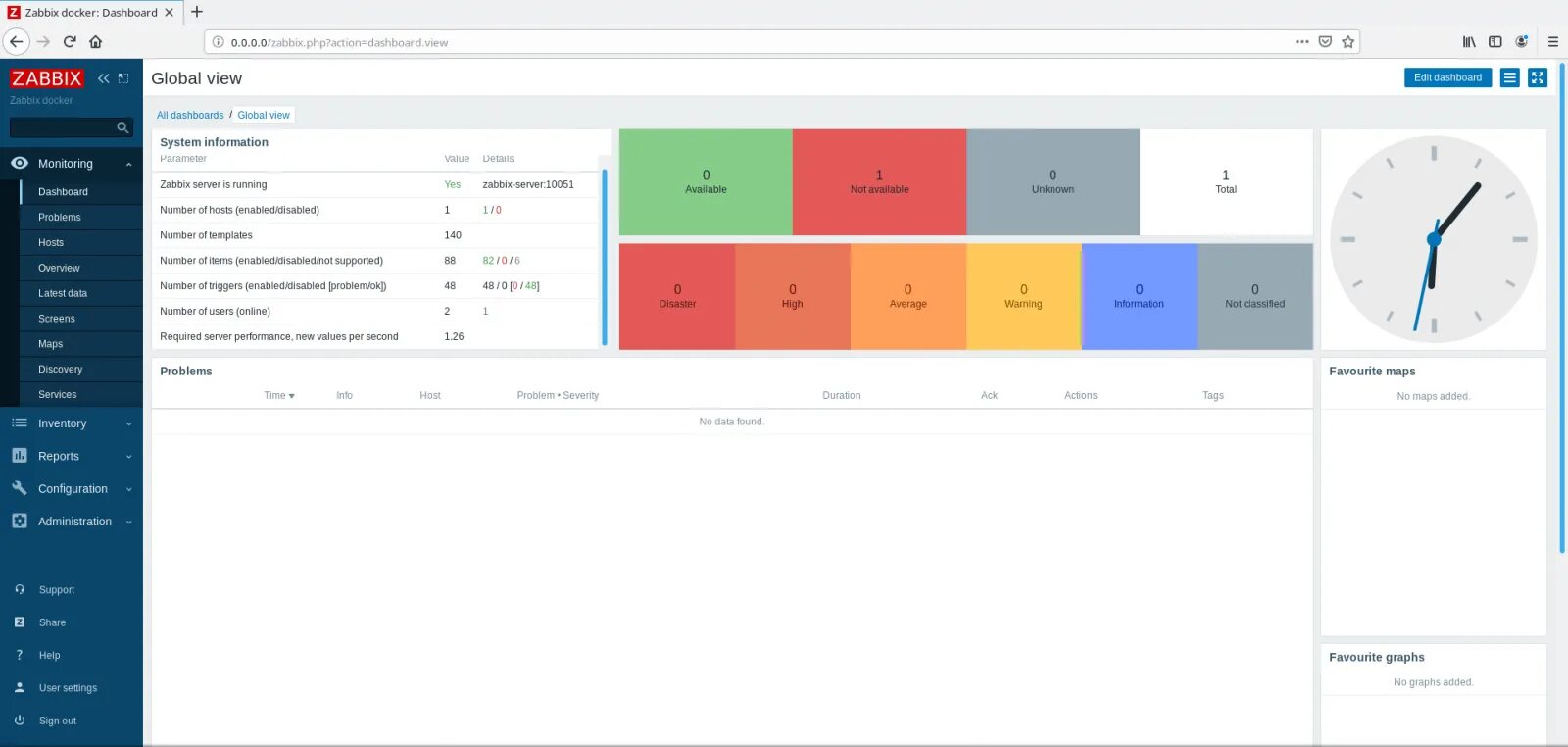
Task: Click browser back arrow button
Action: 16,42
